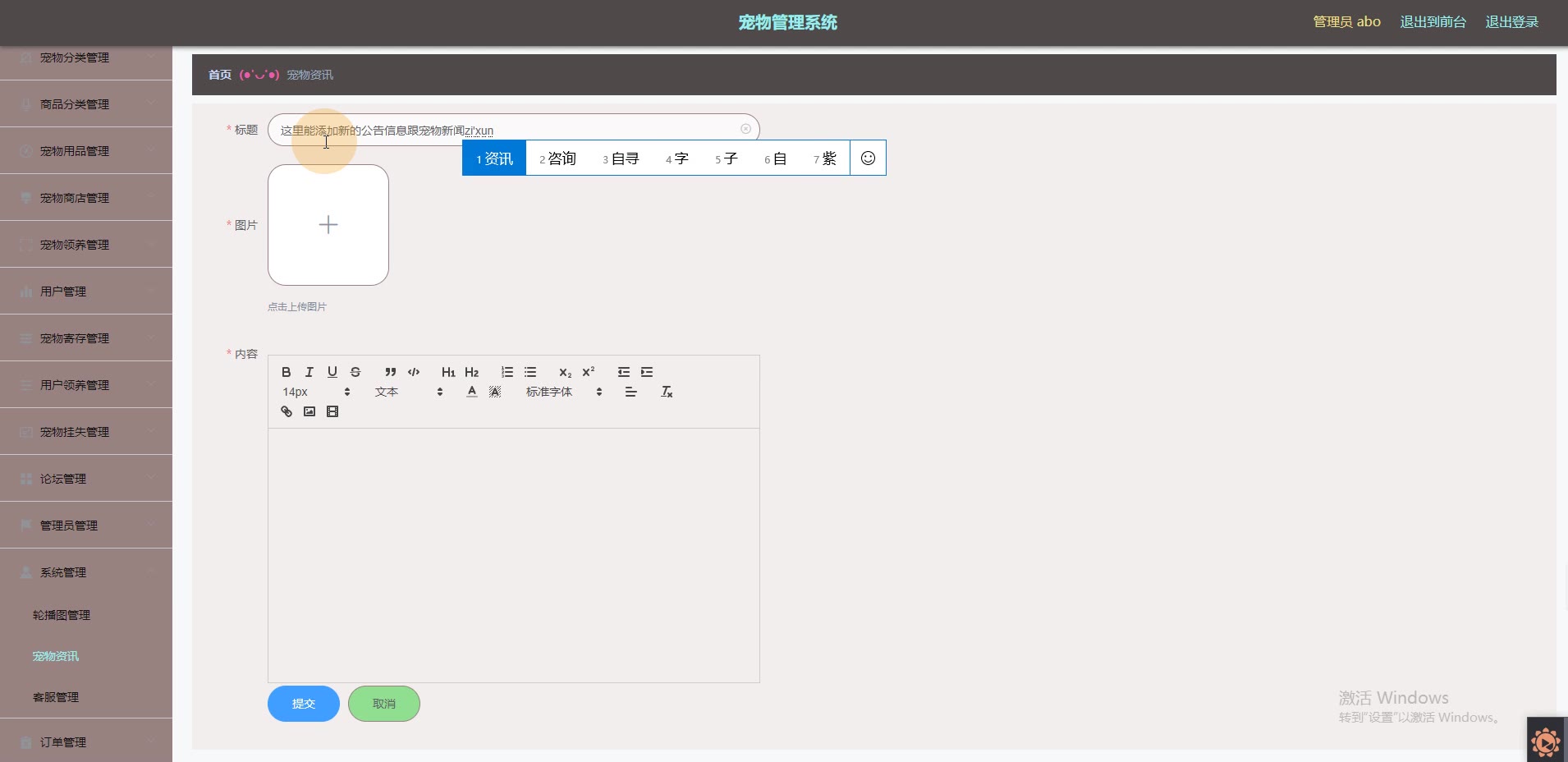Click the 退出登录 logout link
This screenshot has width=1568, height=762.
[1511, 22]
